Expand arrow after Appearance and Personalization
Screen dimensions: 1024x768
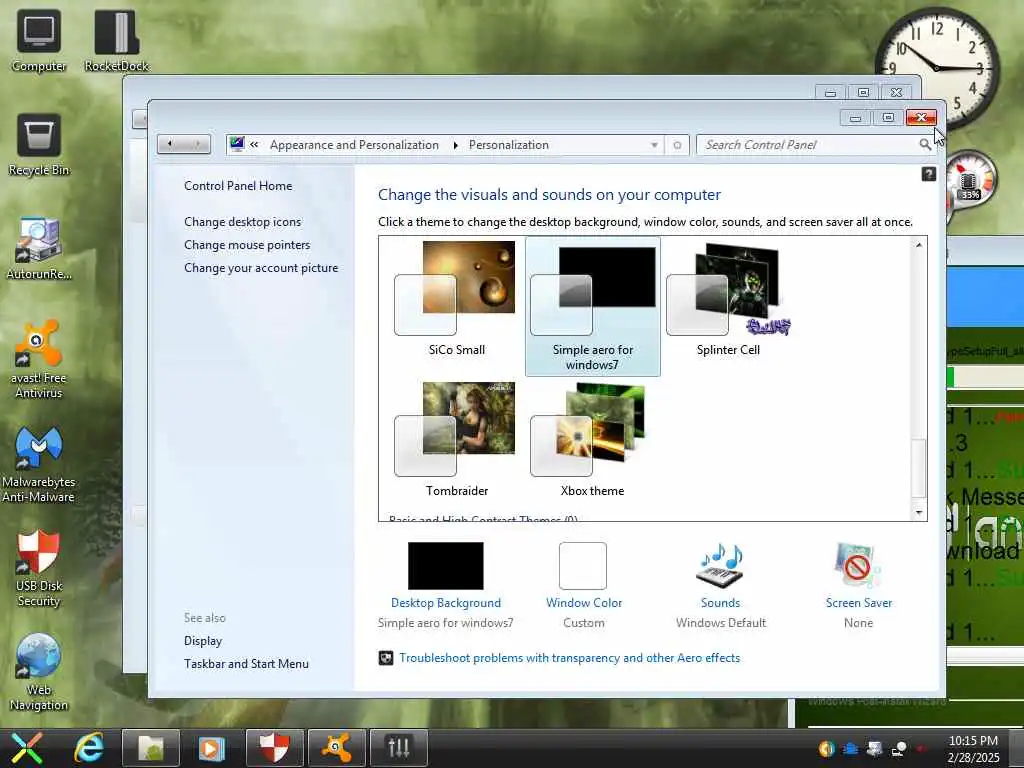pos(455,145)
